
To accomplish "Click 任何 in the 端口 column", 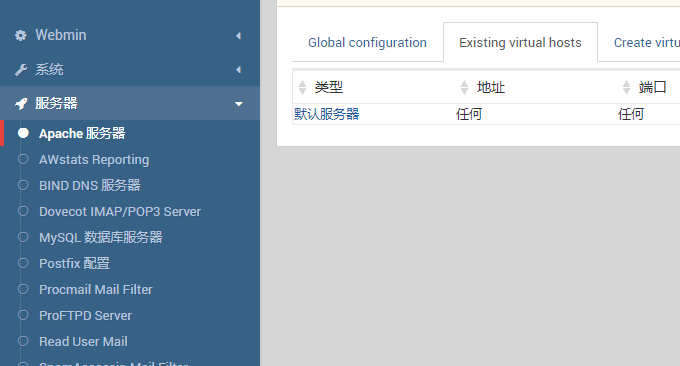I will click(631, 114).
